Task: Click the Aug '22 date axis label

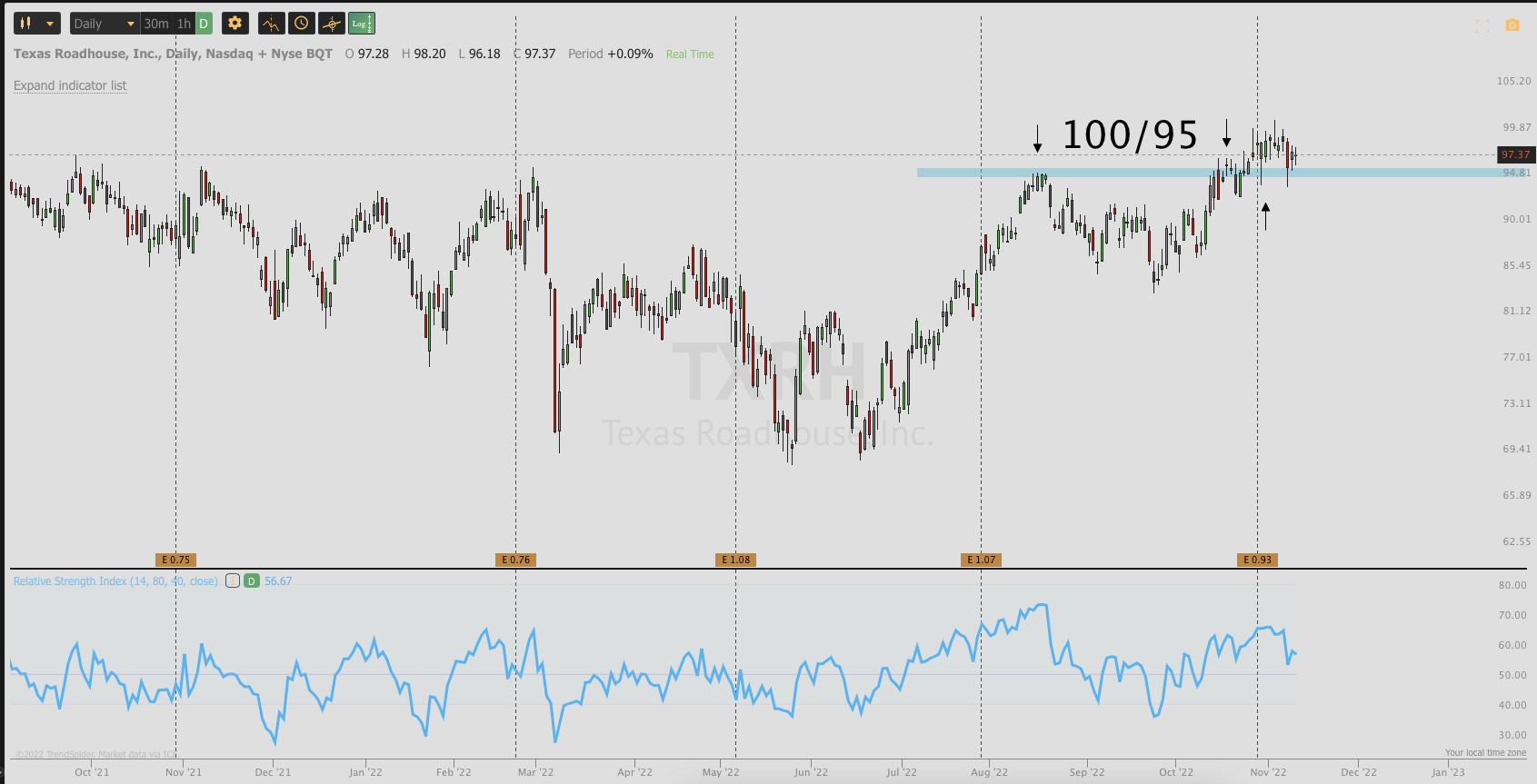Action: tap(989, 772)
